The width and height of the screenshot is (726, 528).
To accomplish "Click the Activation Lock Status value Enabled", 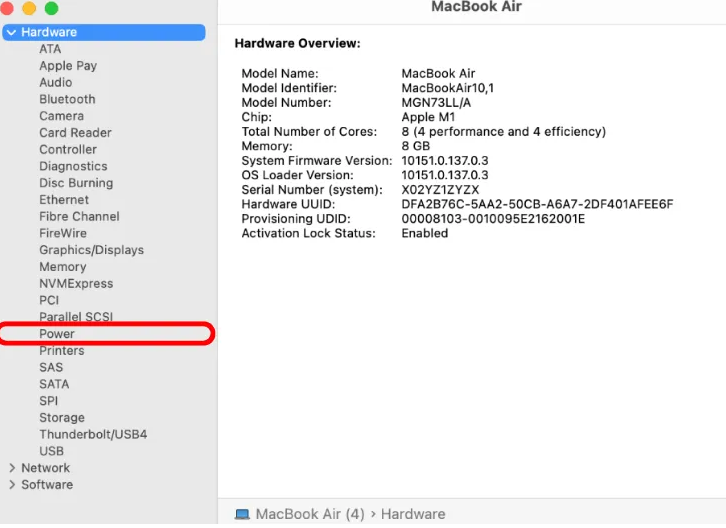I will pyautogui.click(x=425, y=233).
